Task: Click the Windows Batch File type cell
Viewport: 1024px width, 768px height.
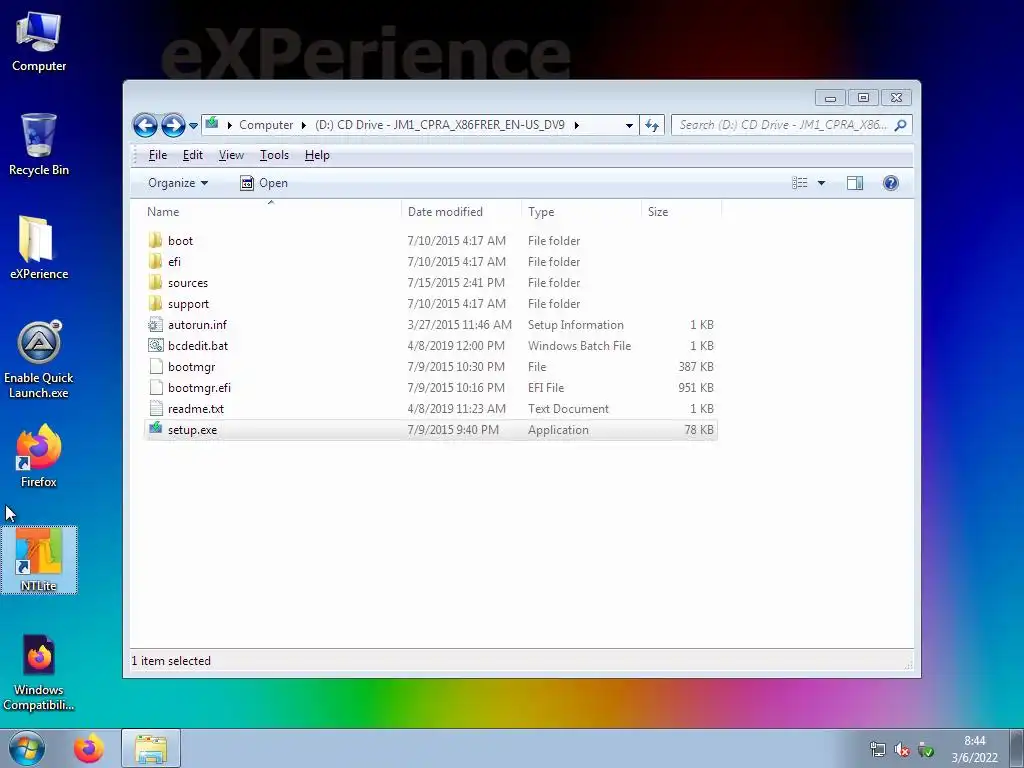Action: click(579, 345)
